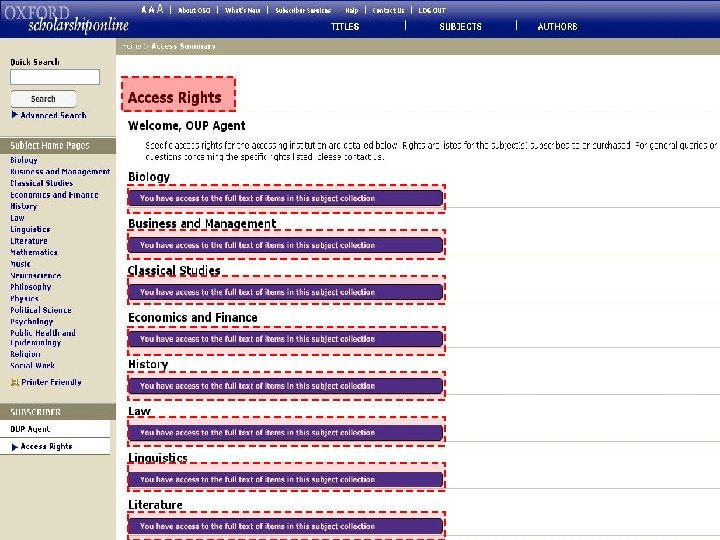Open Physics subject page
Screen dimensions: 720x540
tap(24, 298)
